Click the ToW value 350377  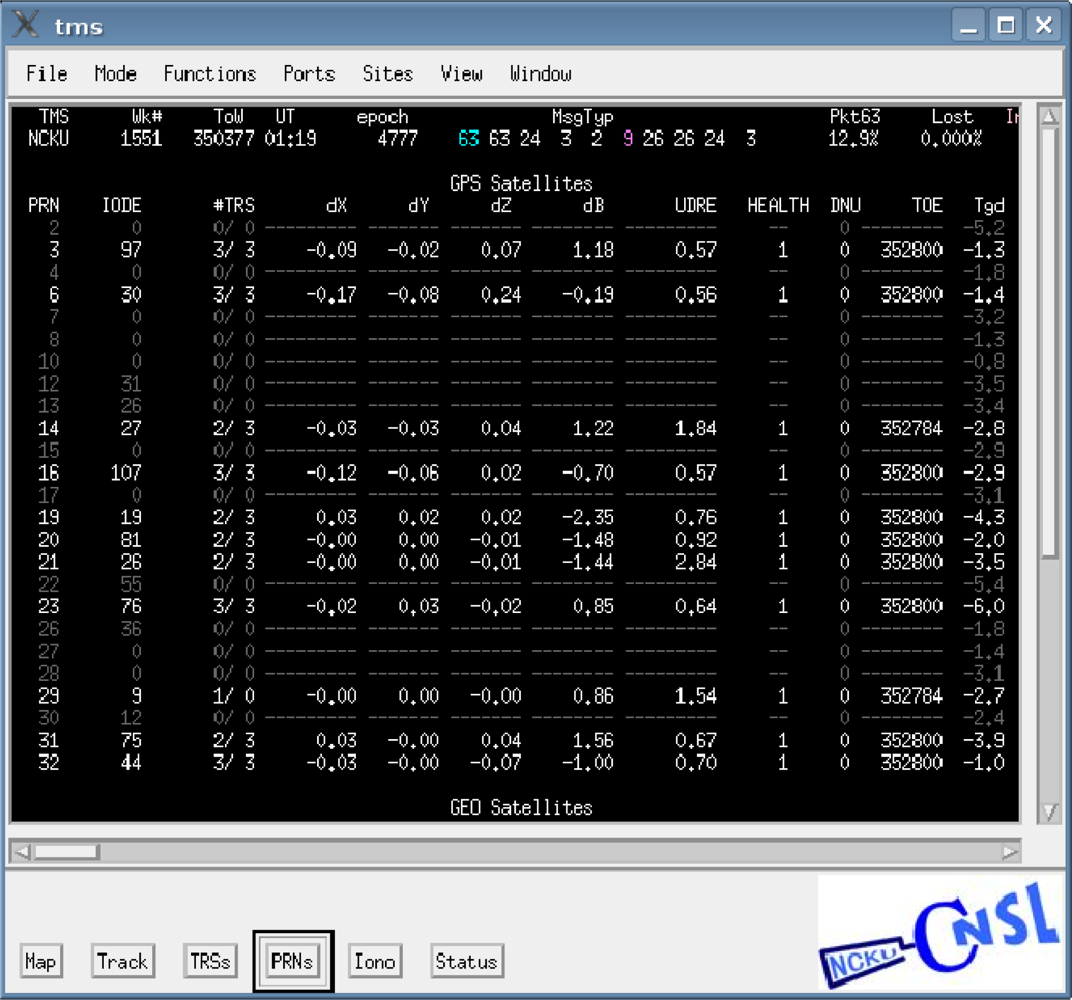(224, 139)
